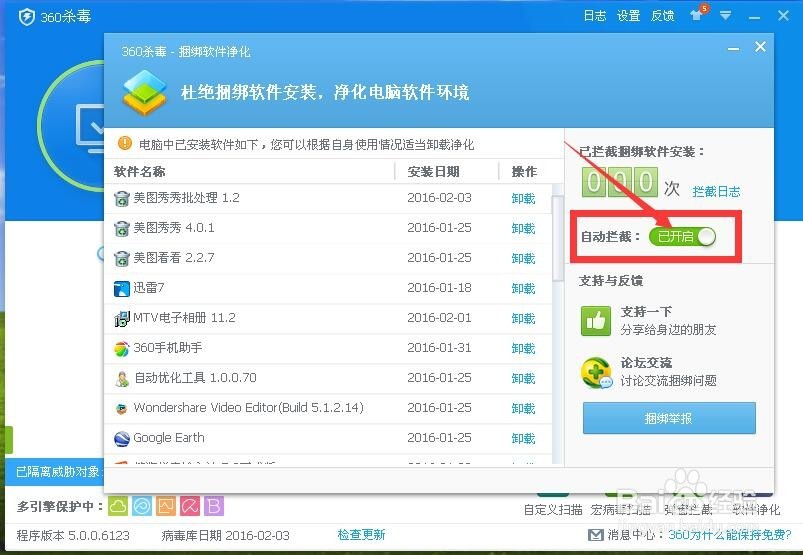Open the main menu dropdown triangle in title bar

pyautogui.click(x=725, y=16)
